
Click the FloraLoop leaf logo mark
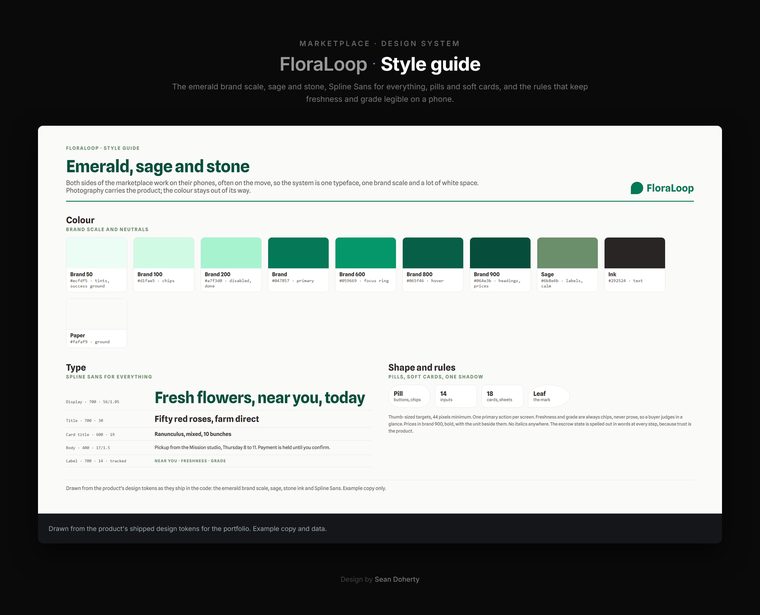636,188
